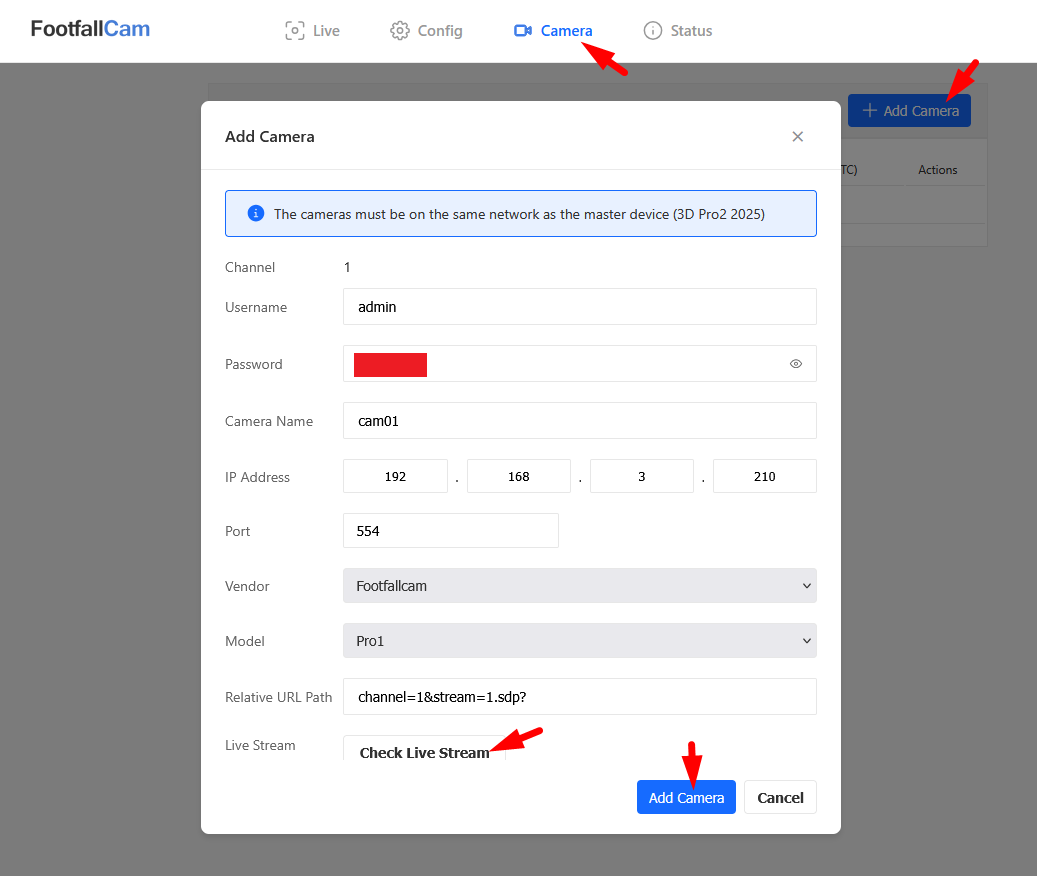Image resolution: width=1037 pixels, height=876 pixels.
Task: Click the blue info icon in banner
Action: click(x=256, y=213)
